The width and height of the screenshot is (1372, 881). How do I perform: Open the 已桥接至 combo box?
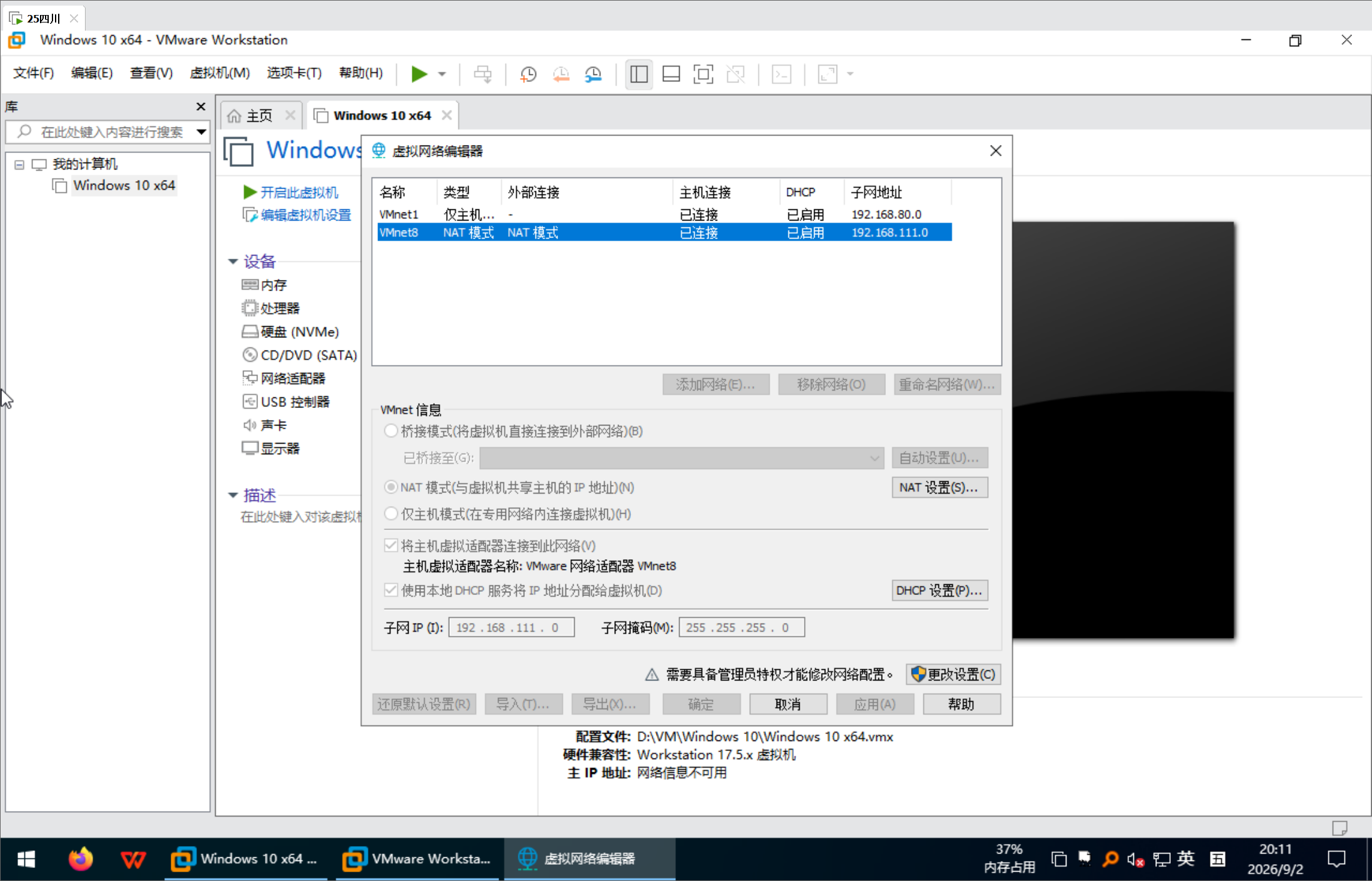(x=682, y=458)
